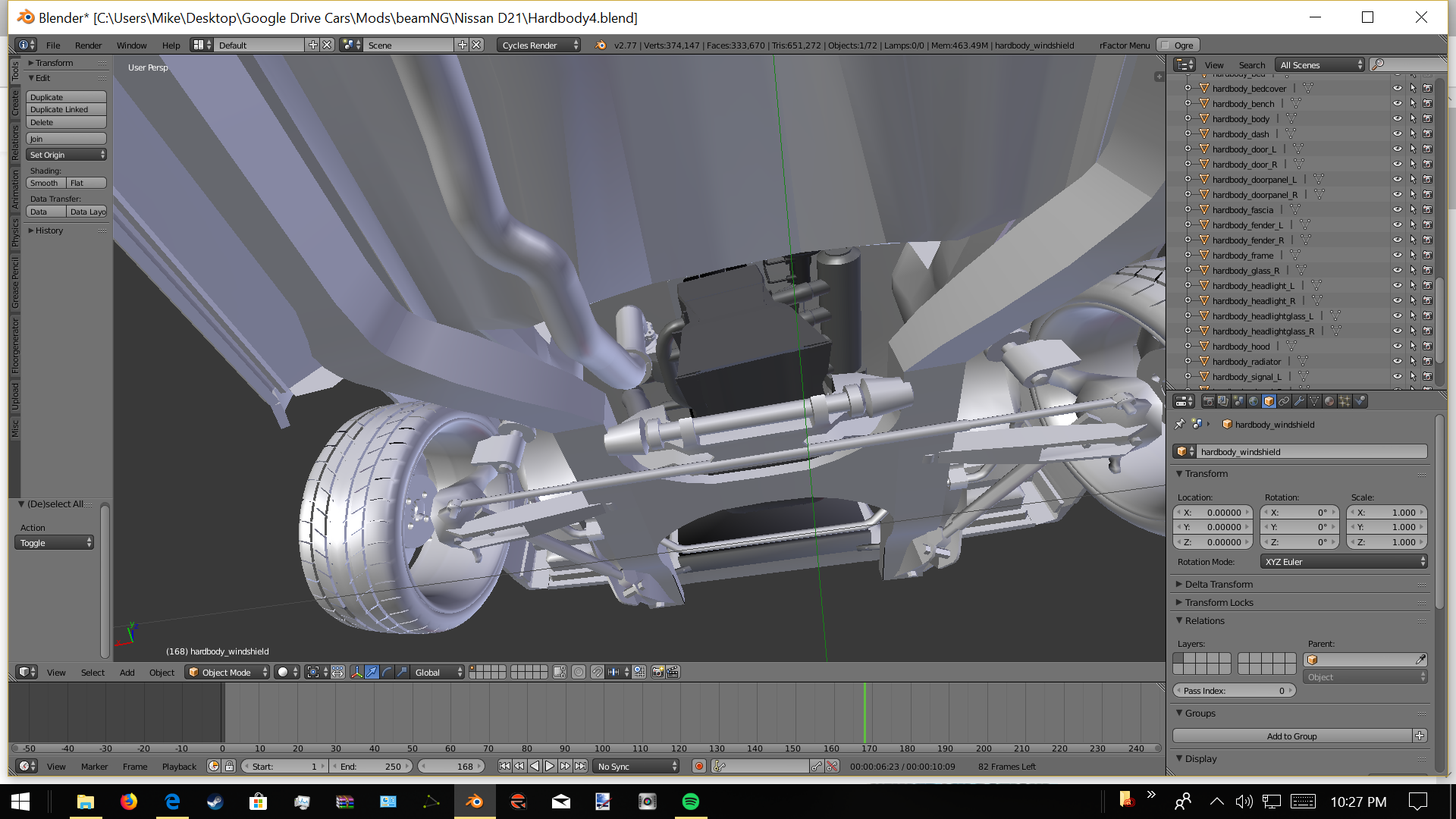Click the timeline record keyframe button

point(699,767)
